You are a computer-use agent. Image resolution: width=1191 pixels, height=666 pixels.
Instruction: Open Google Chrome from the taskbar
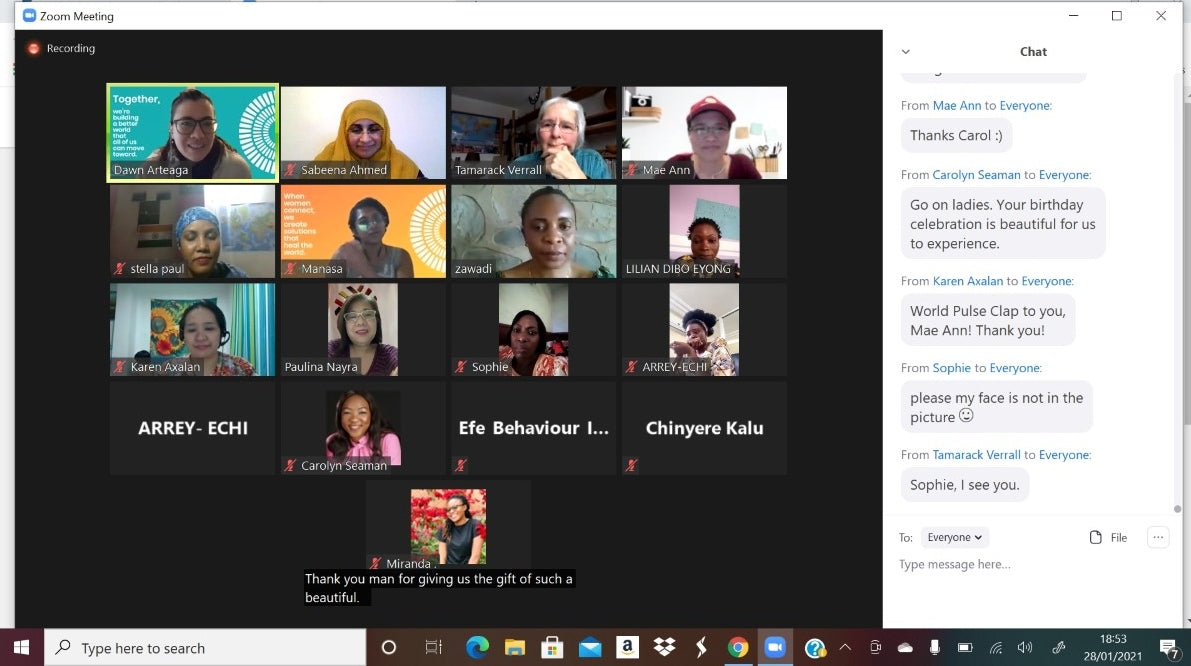point(738,647)
